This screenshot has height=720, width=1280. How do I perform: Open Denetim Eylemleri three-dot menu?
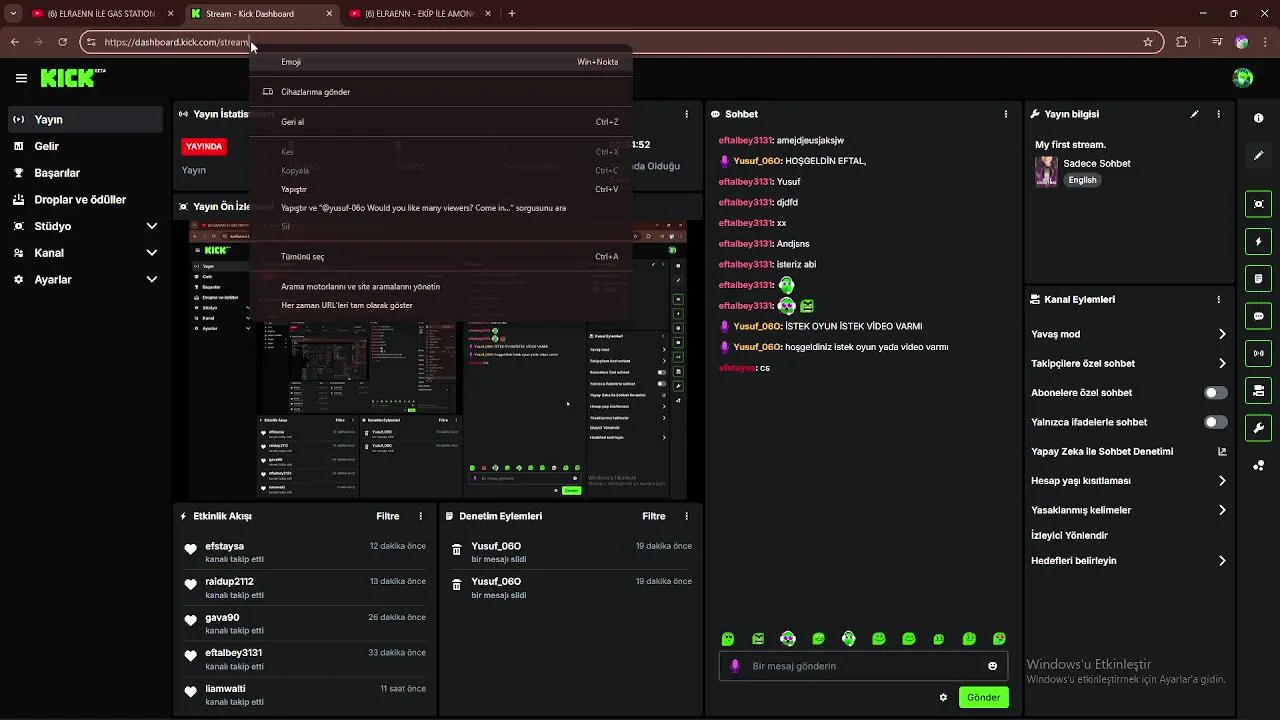[x=686, y=516]
